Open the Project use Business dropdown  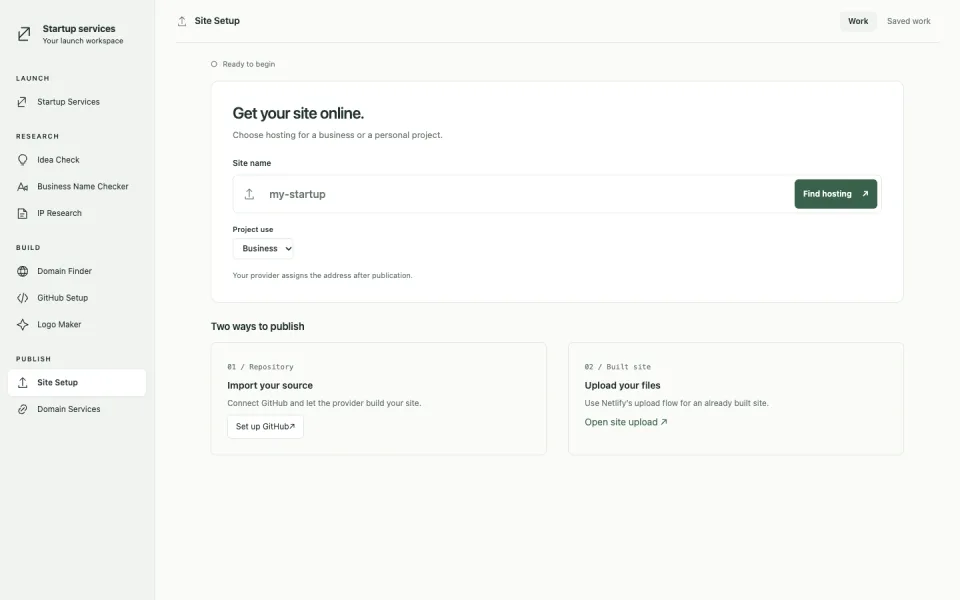pos(263,249)
